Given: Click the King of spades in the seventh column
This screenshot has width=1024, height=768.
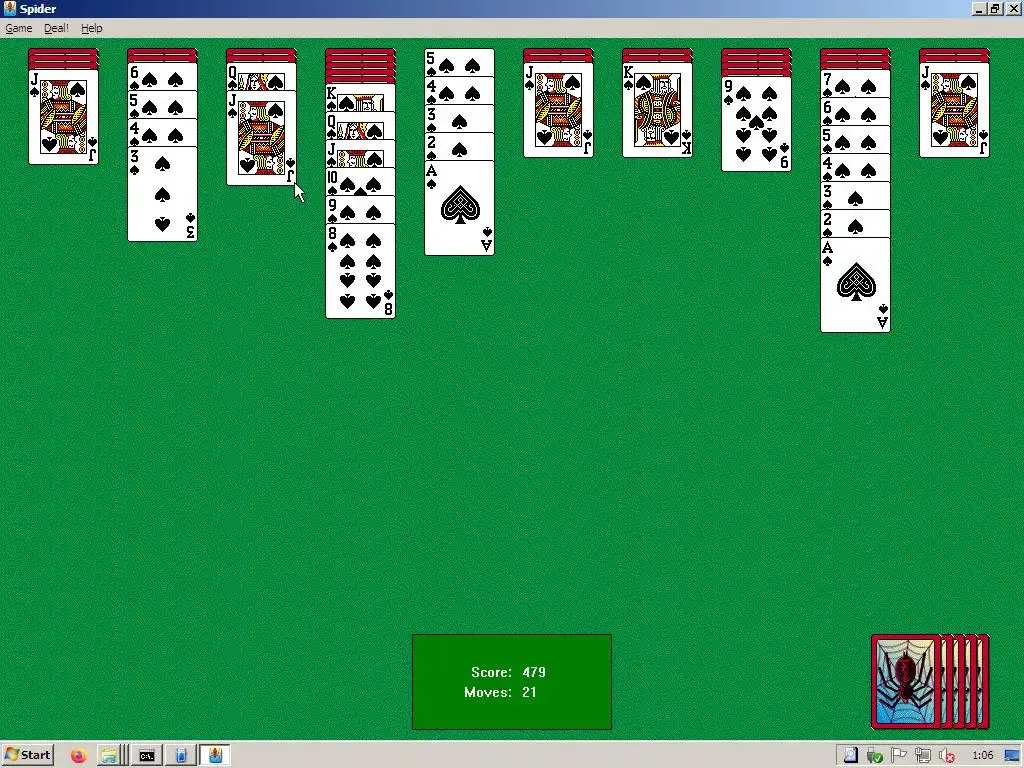Looking at the screenshot, I should coord(658,110).
